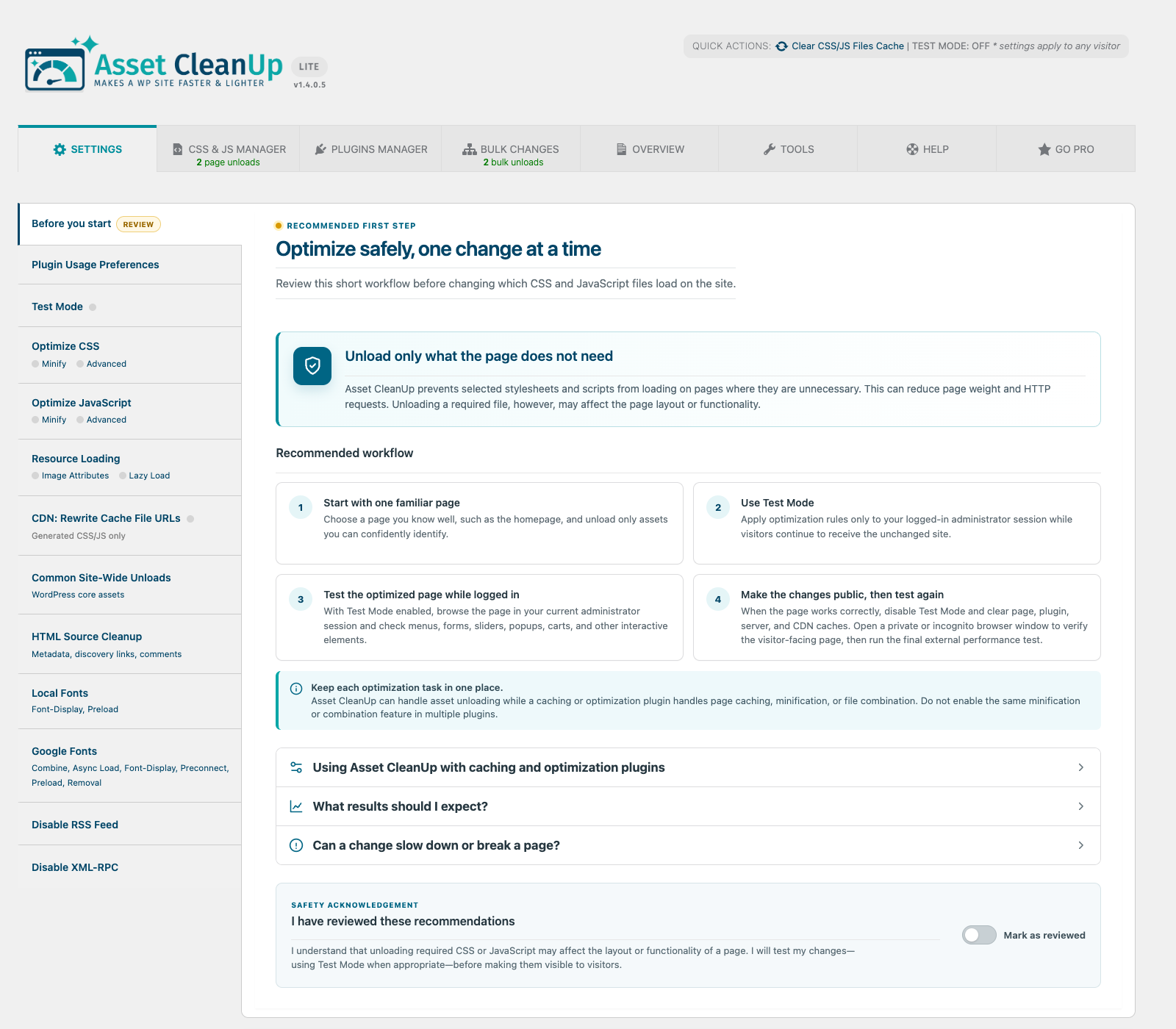
Task: Expand What results should I expect section
Action: (688, 806)
